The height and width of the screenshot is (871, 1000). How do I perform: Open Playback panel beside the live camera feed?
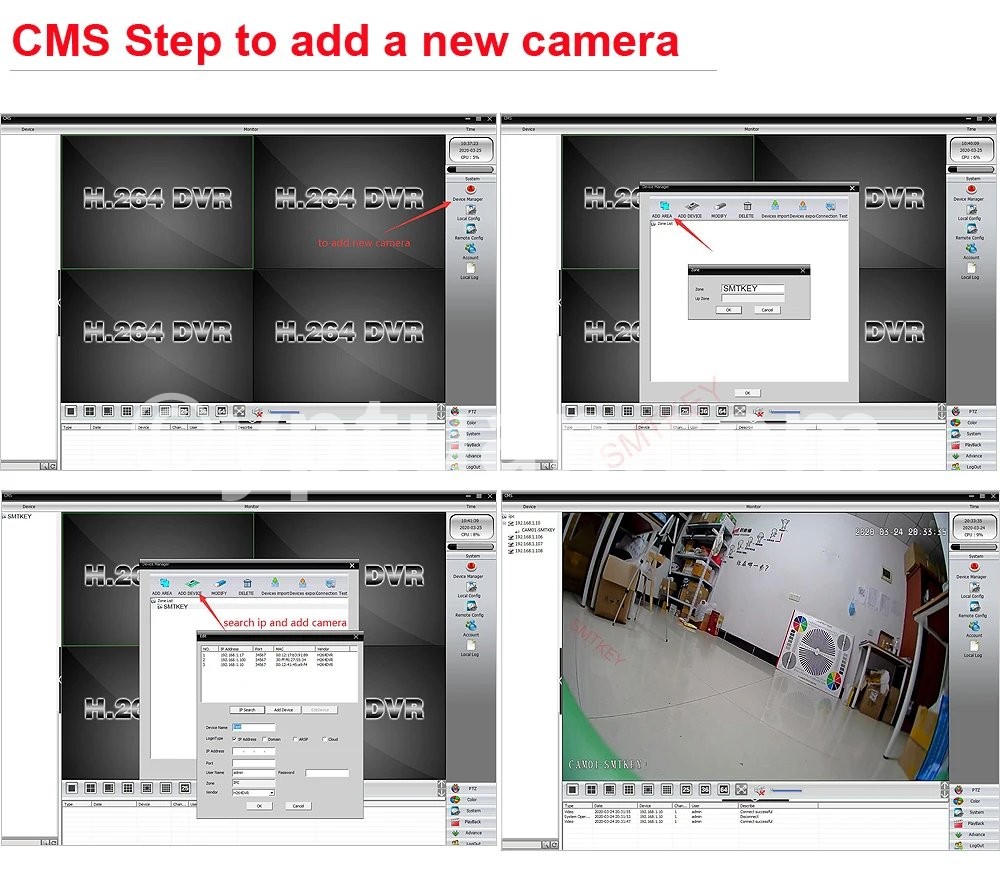974,822
